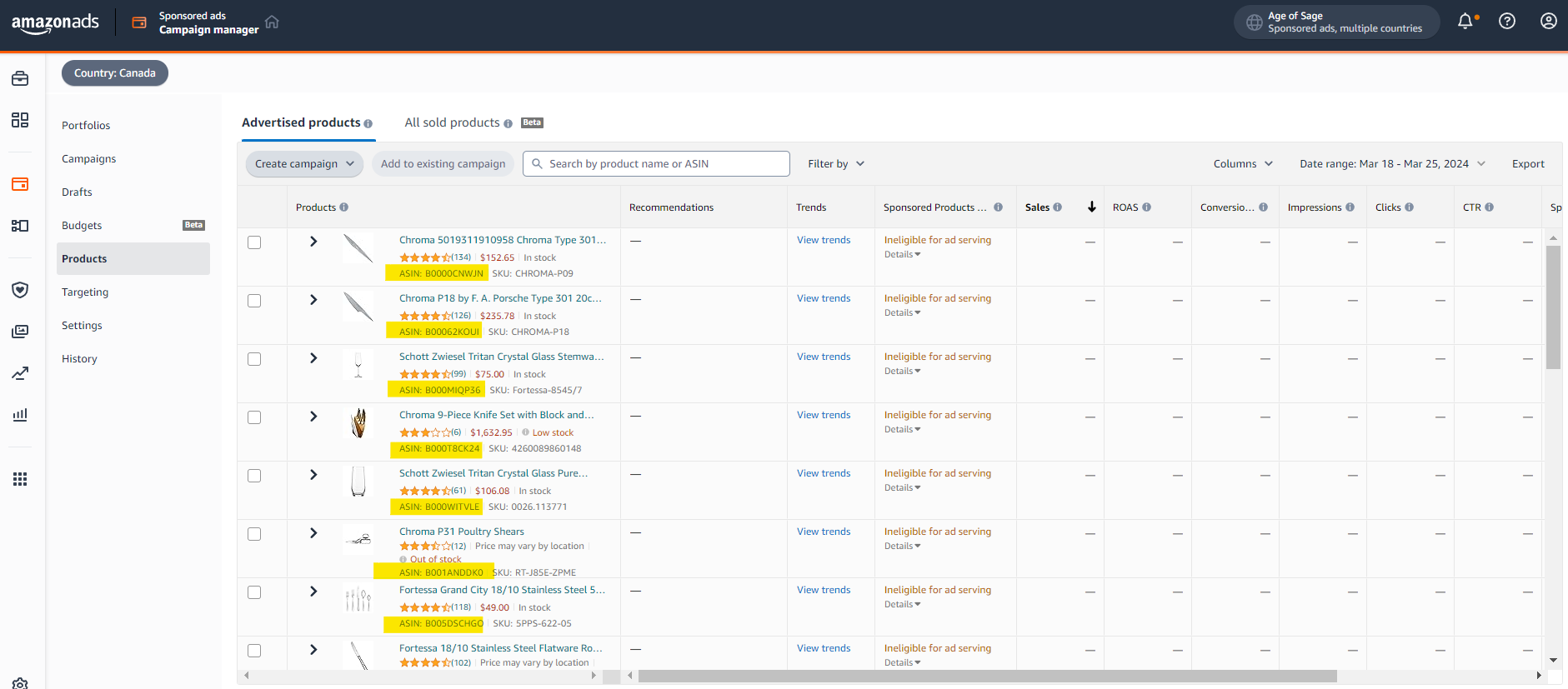1568x689 pixels.
Task: Click the Chroma 9-Piece Knife Set thumbnail
Action: point(358,423)
